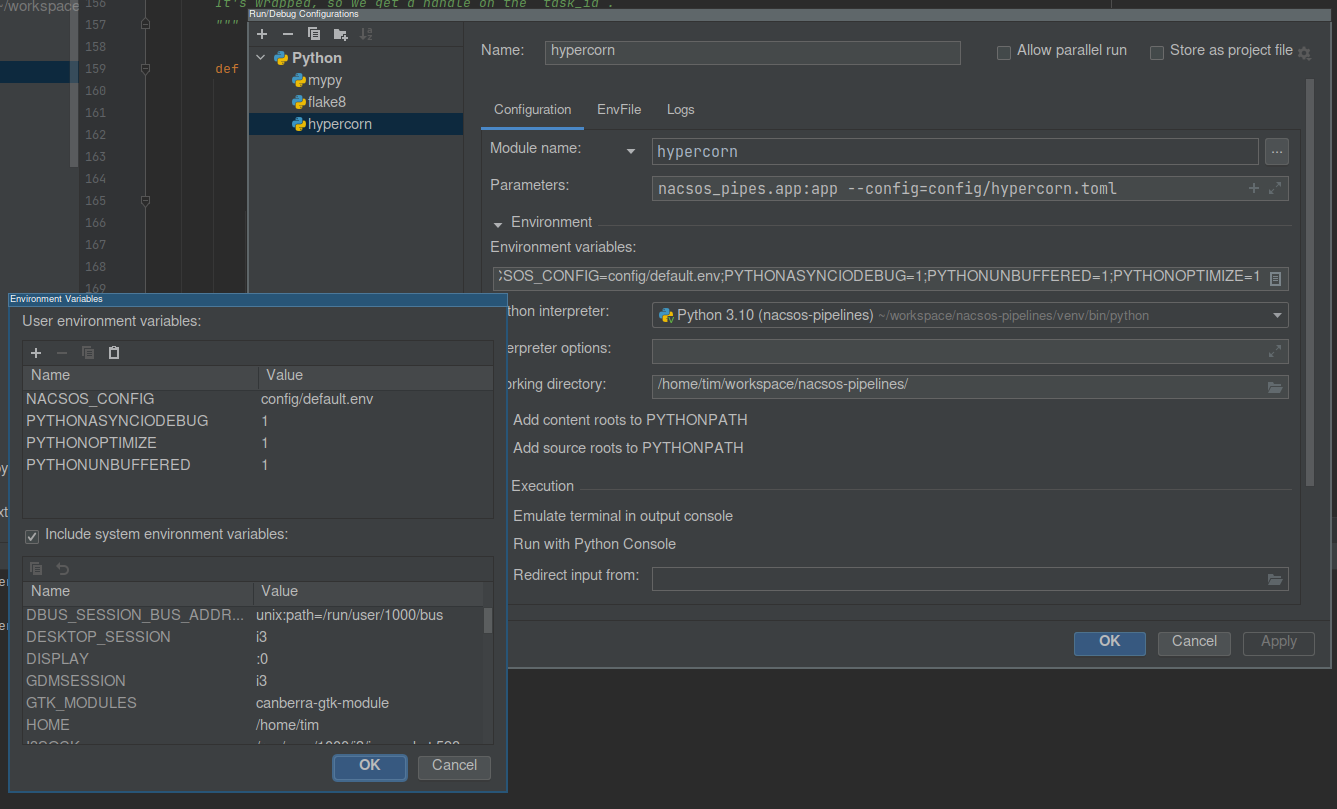Expand the Parameters field editor
This screenshot has width=1337, height=809.
1275,188
